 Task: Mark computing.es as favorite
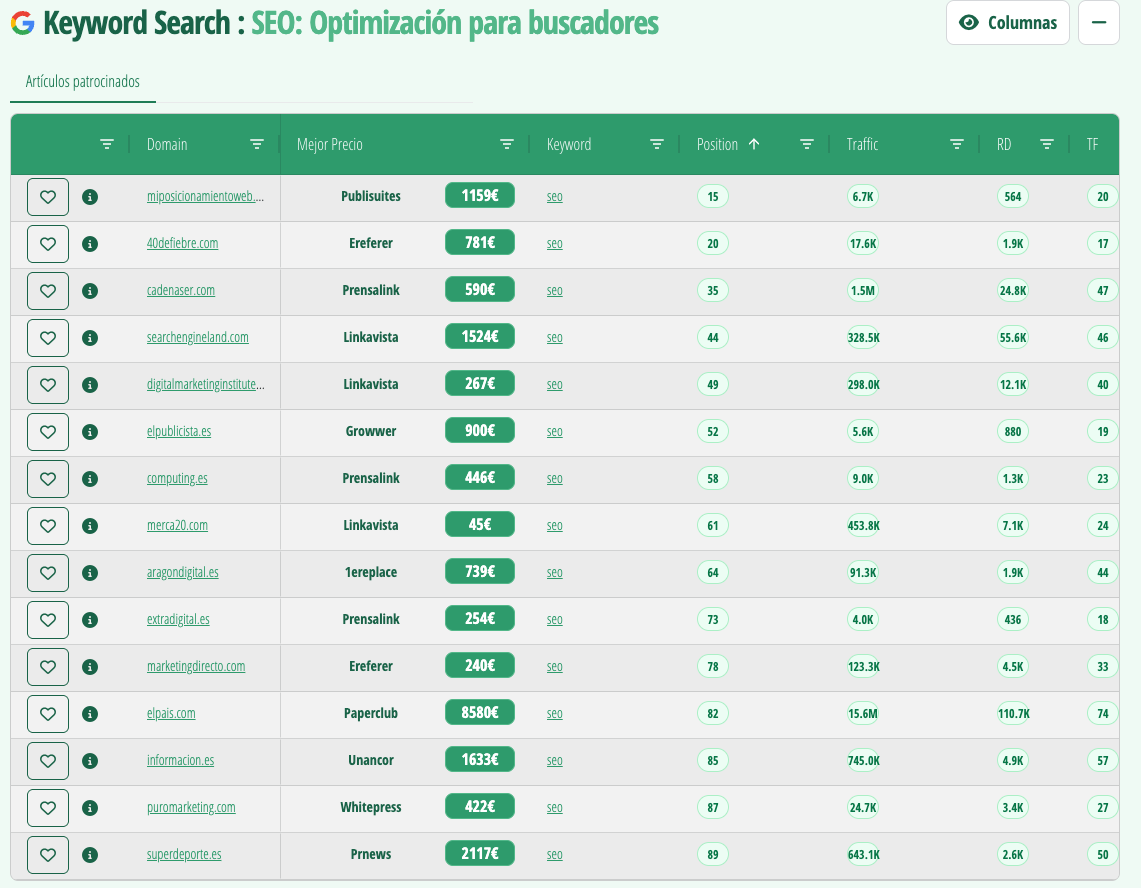point(48,478)
